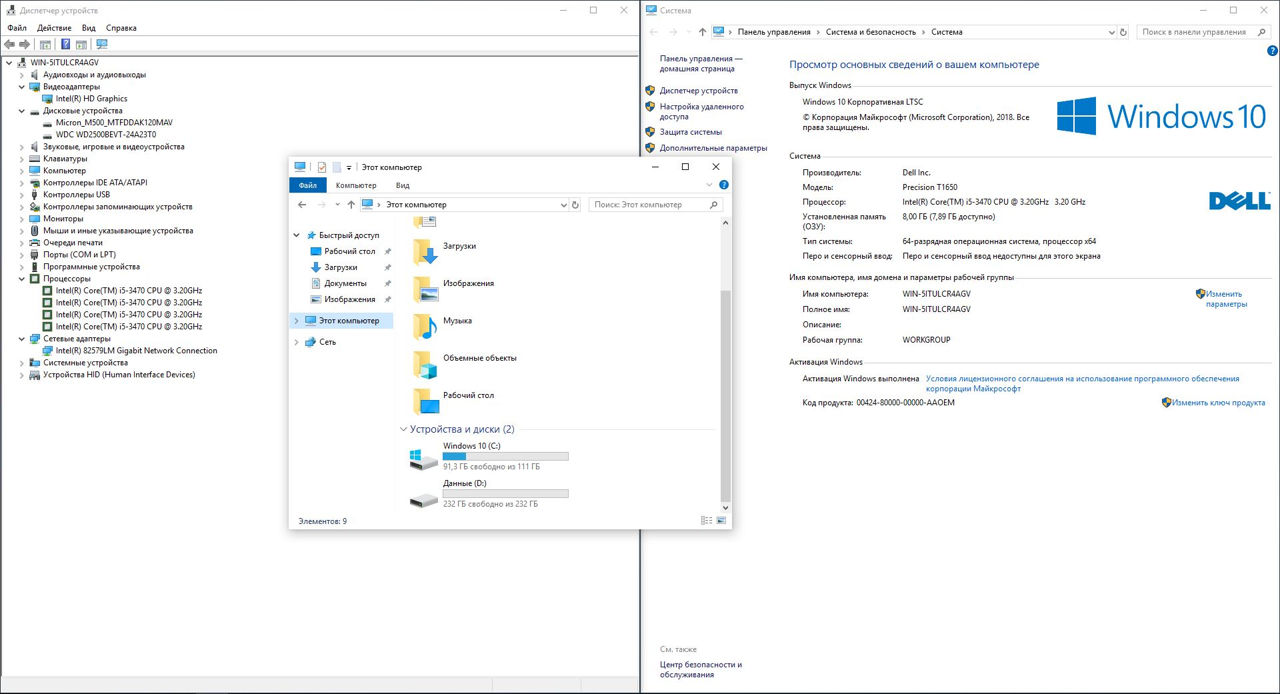The image size is (1280, 694).
Task: Open Защита системы link in the left panel
Action: 690,132
